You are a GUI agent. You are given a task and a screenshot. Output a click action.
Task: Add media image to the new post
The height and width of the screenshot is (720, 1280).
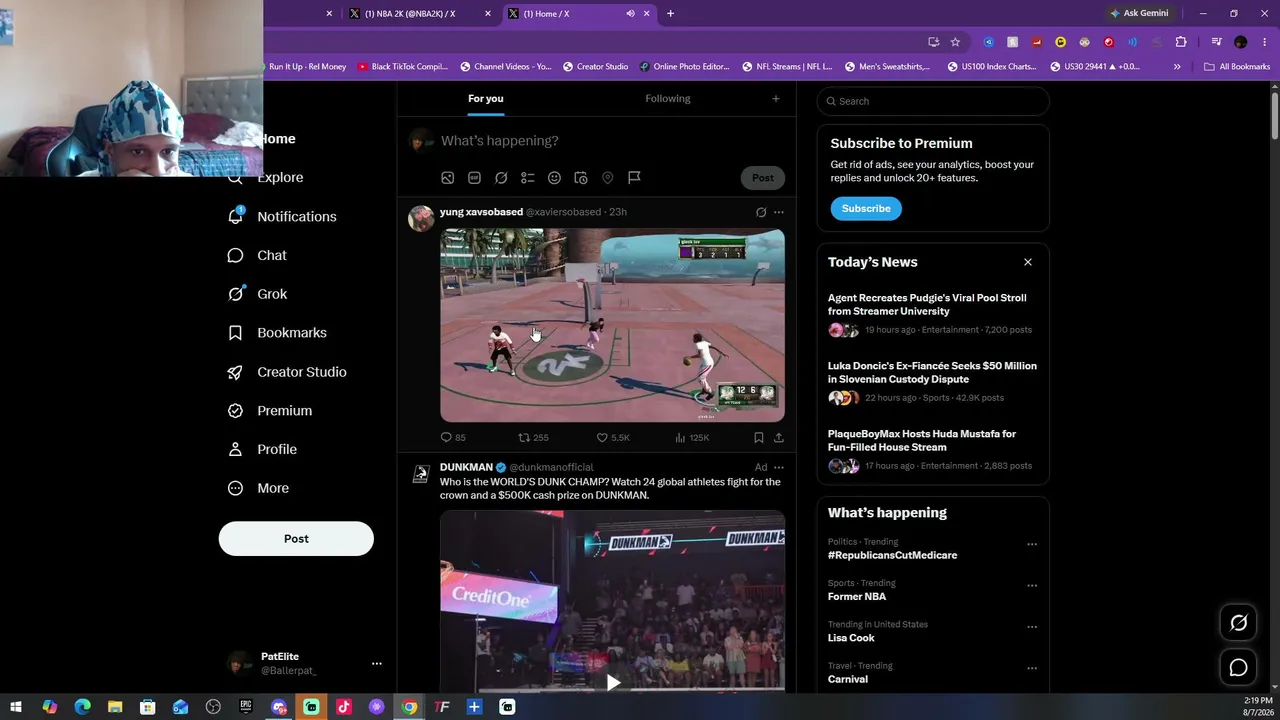(x=448, y=178)
